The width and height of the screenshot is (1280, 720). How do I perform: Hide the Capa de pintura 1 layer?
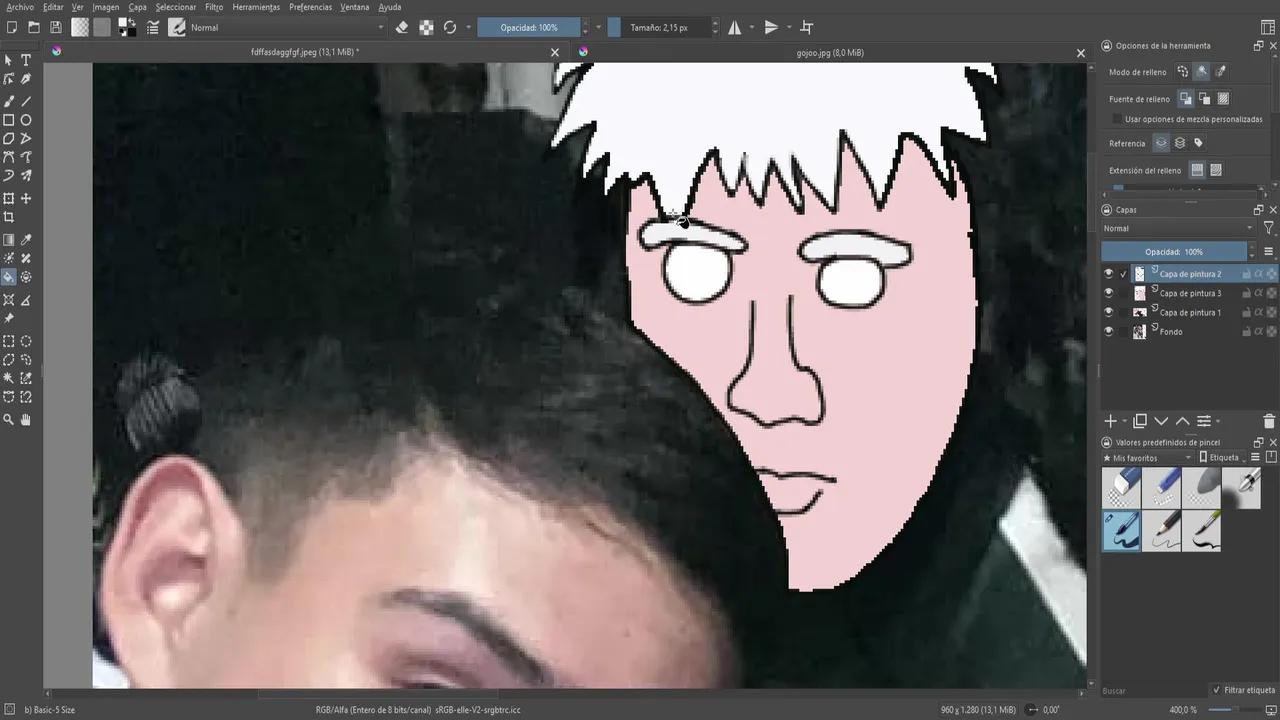[1108, 312]
